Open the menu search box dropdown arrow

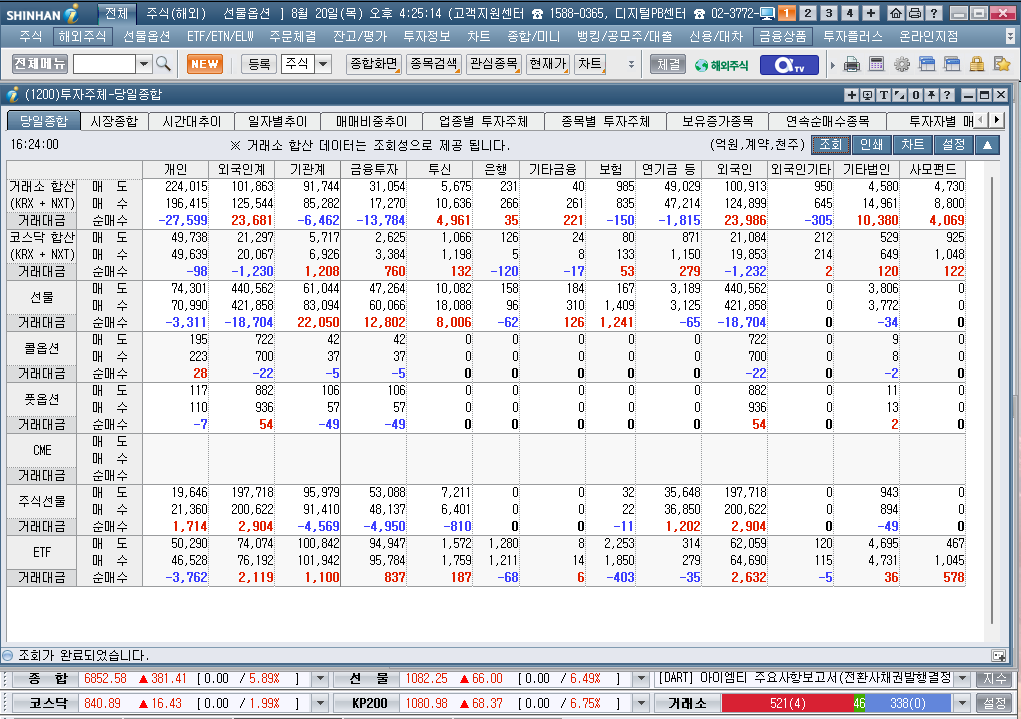[x=144, y=64]
